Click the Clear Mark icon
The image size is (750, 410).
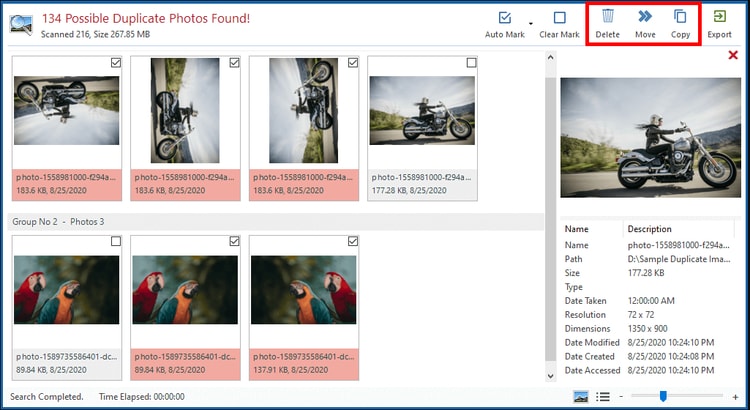click(x=559, y=18)
